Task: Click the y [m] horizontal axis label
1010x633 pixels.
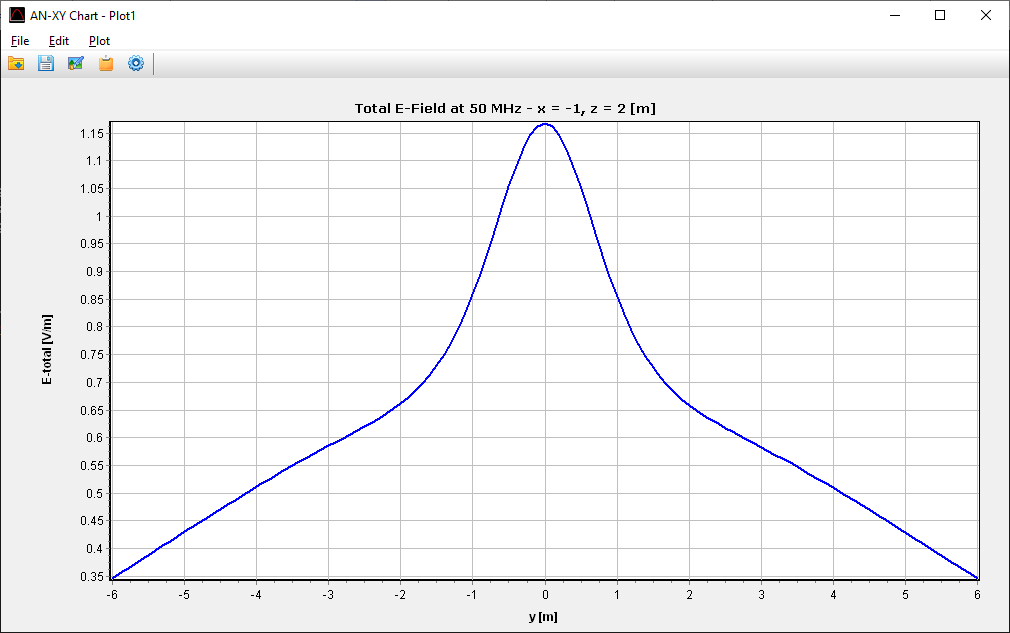Action: tap(543, 616)
